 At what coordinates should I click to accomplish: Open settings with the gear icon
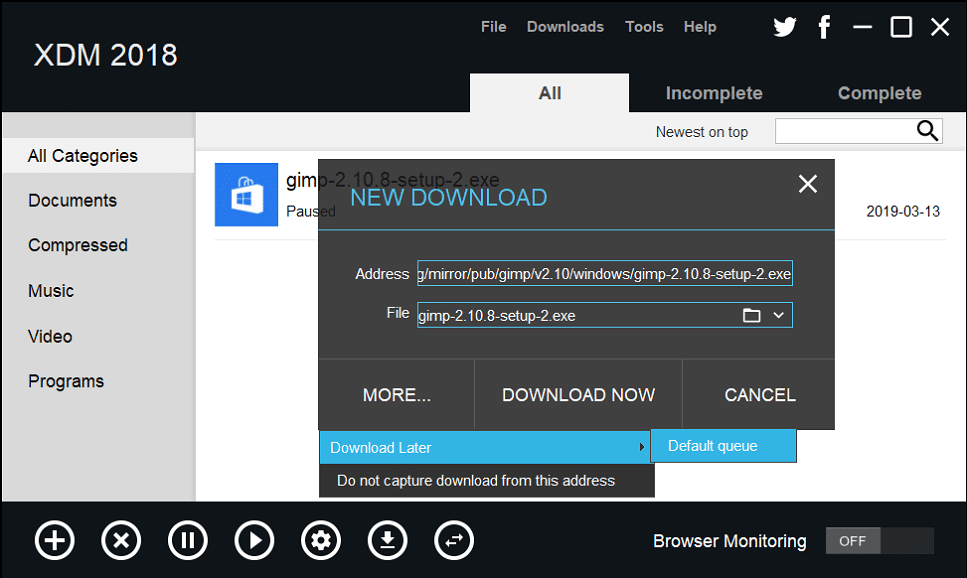tap(321, 540)
